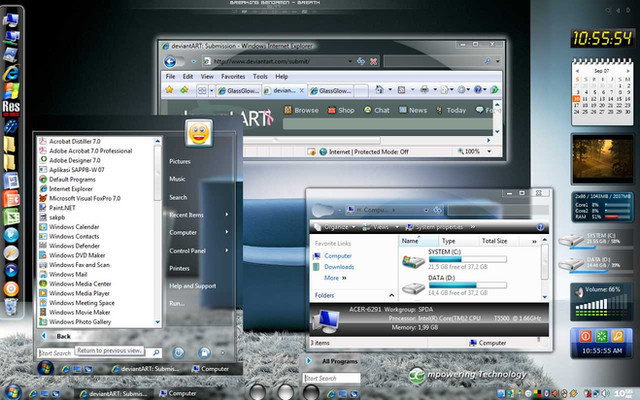This screenshot has height=400, width=640.
Task: Show more Favorite Links via More »
Action: pyautogui.click(x=335, y=278)
